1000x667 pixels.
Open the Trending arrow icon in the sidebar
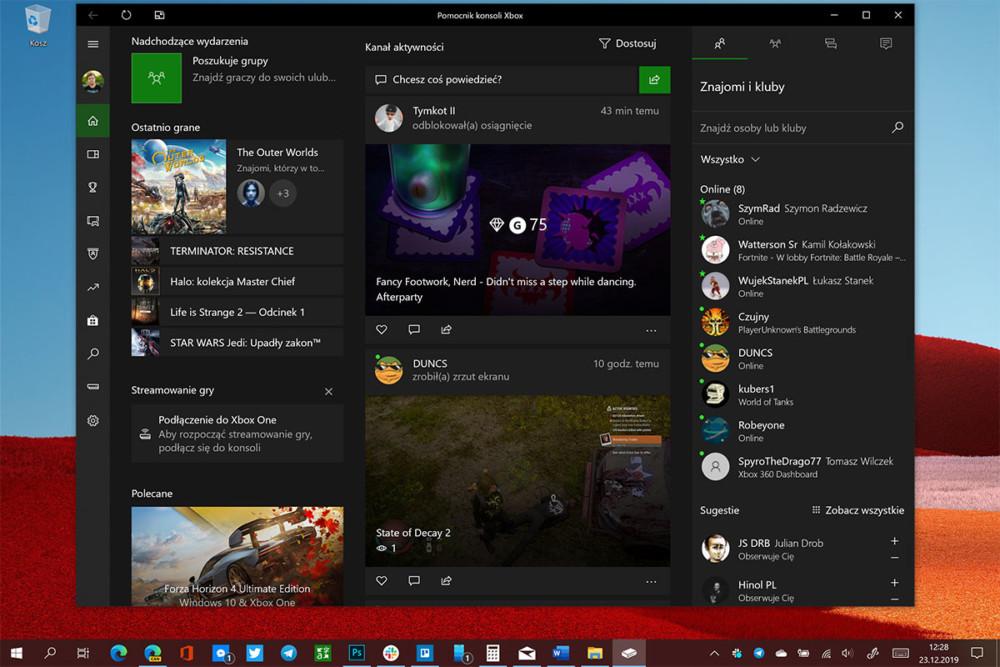(93, 288)
